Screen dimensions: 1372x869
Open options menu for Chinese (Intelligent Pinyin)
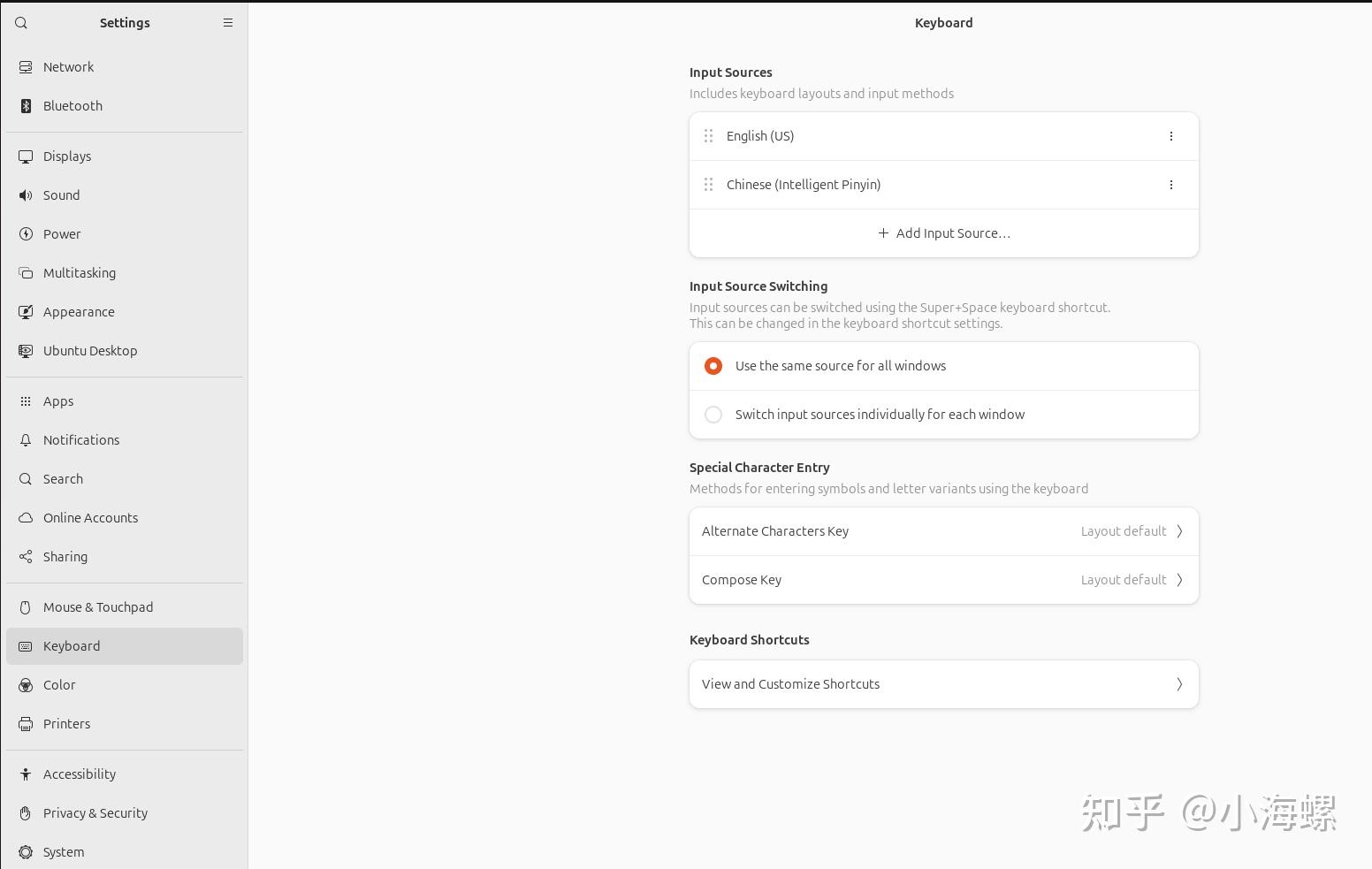click(x=1171, y=185)
